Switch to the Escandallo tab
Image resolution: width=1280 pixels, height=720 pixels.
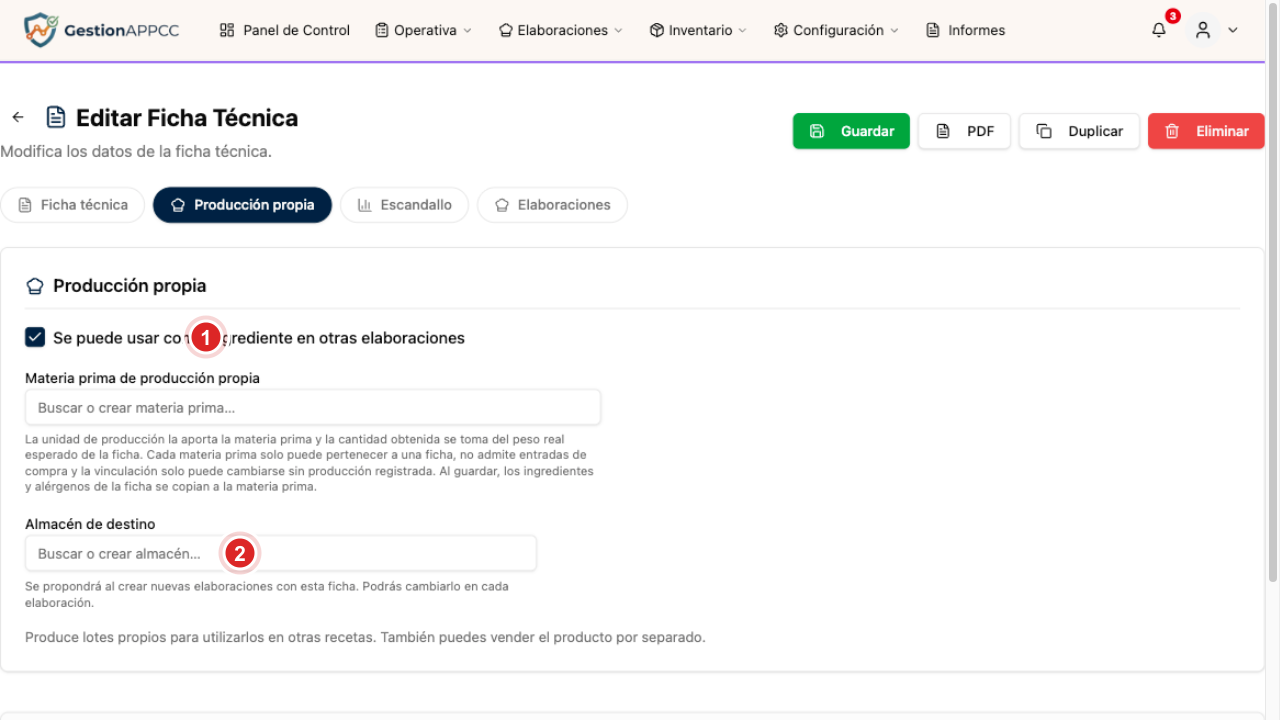coord(404,205)
